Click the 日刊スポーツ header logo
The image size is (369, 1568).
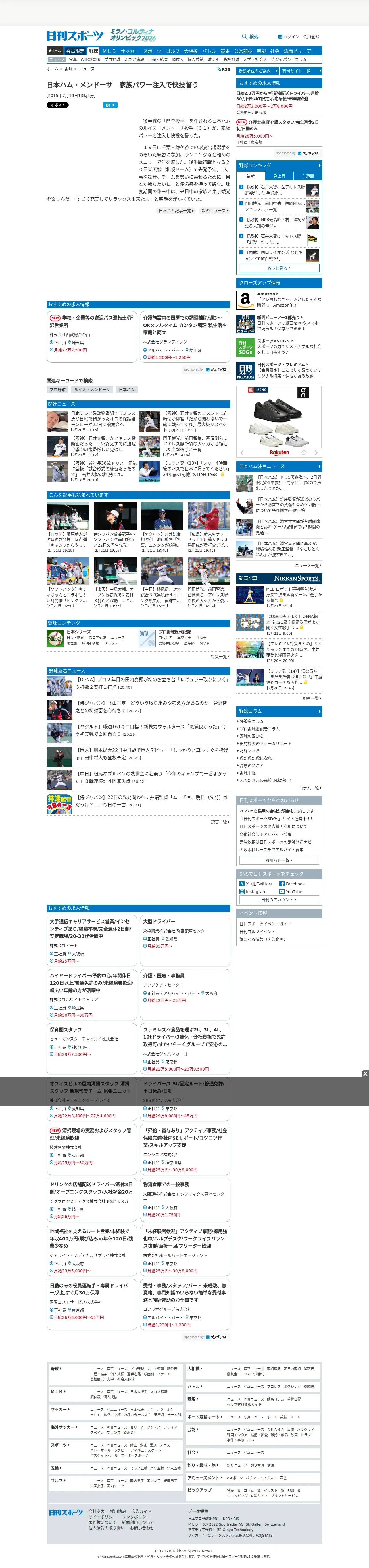click(75, 36)
